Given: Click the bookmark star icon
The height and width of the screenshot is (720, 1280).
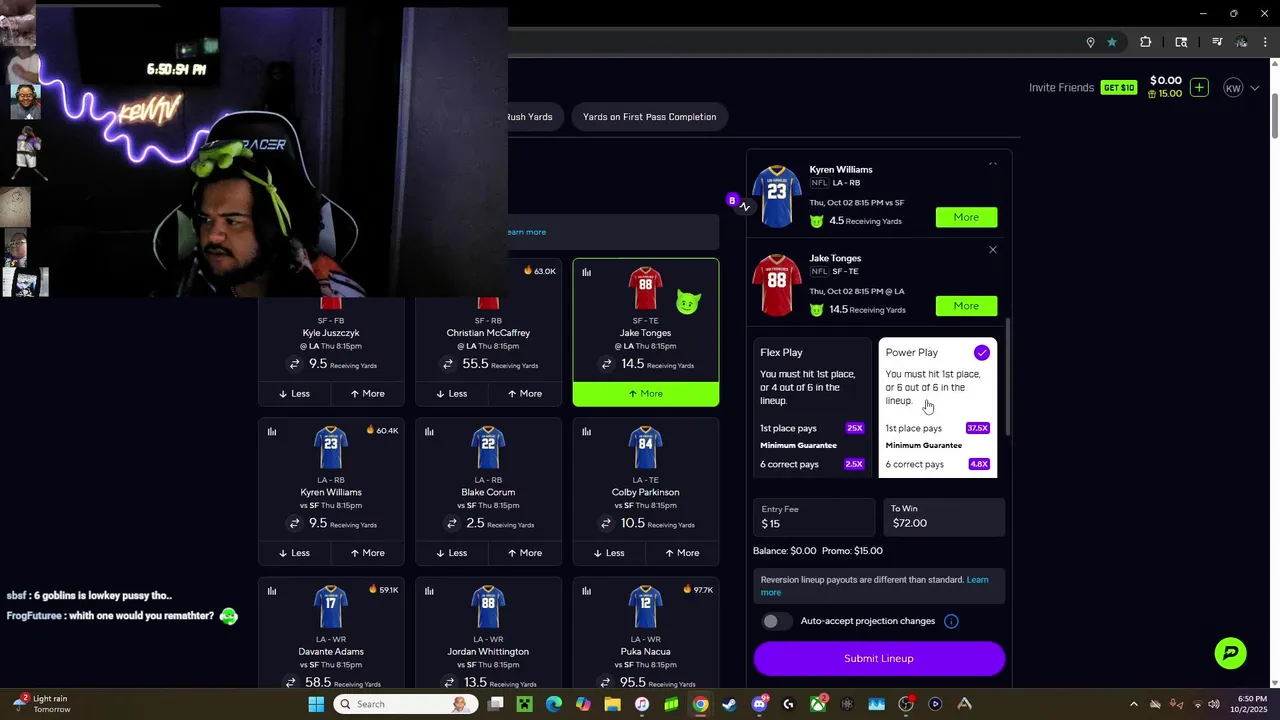Looking at the screenshot, I should point(1112,42).
